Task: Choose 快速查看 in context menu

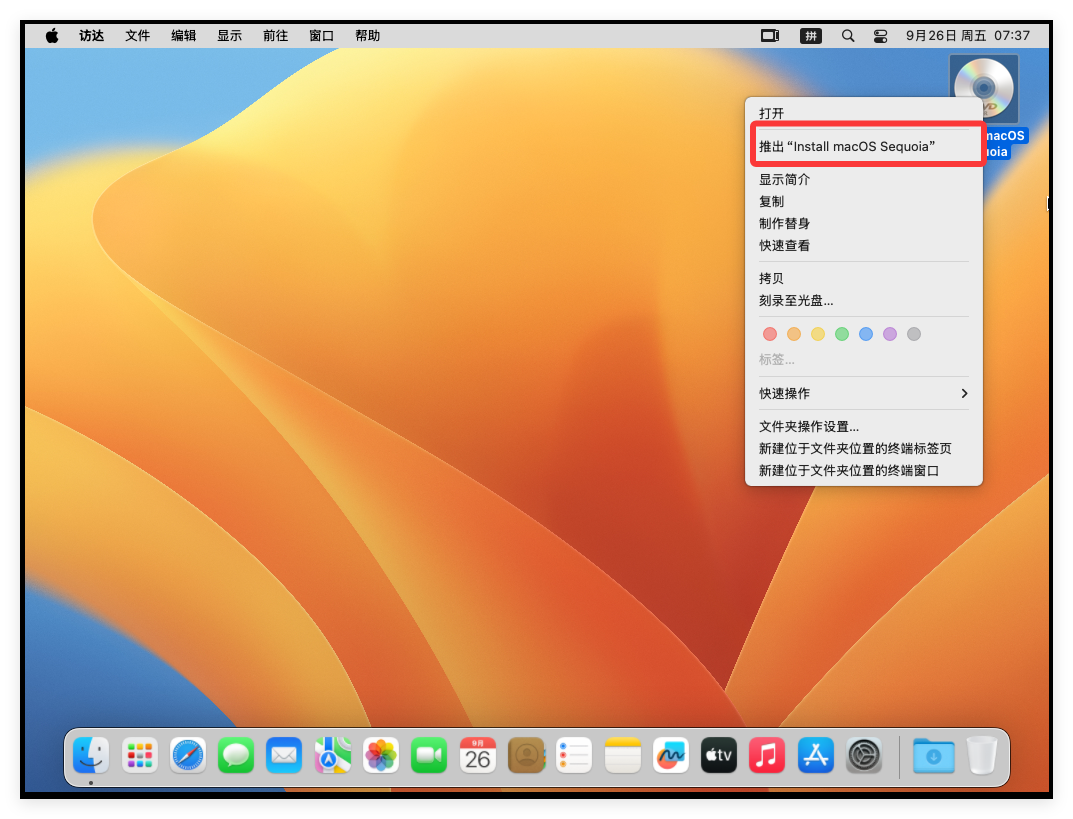Action: point(864,245)
